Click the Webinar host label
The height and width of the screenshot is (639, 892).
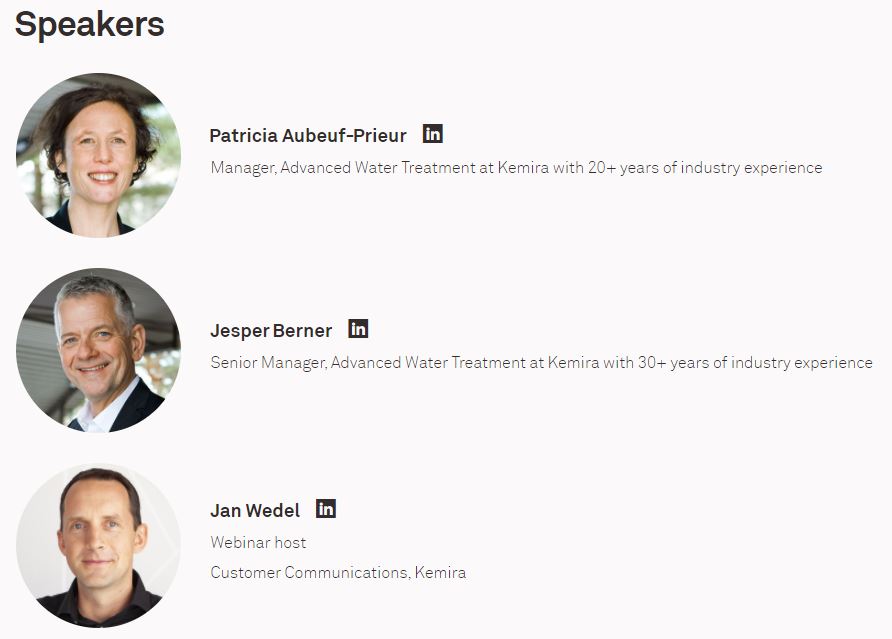[258, 543]
